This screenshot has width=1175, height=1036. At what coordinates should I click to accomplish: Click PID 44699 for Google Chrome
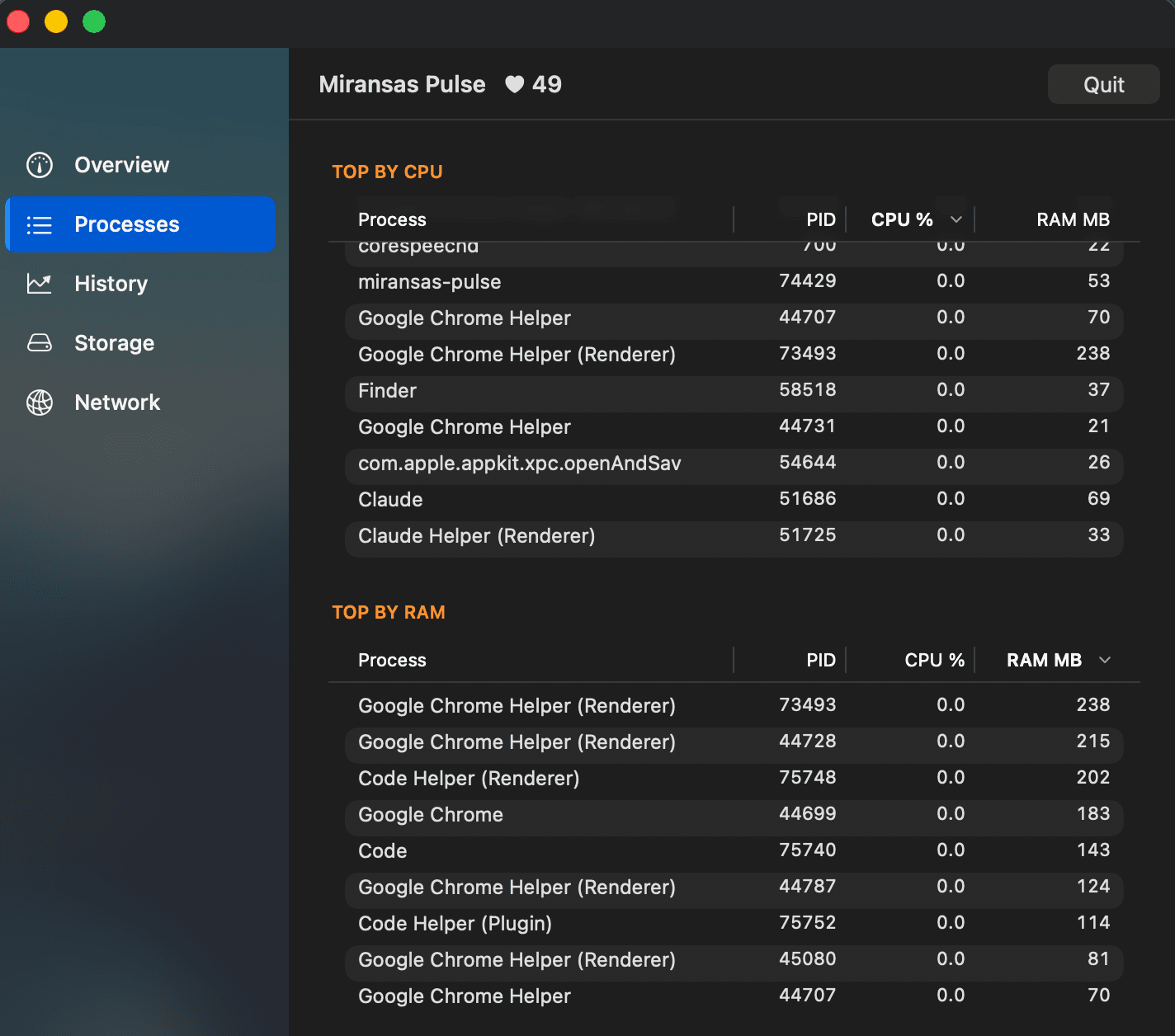pos(808,814)
